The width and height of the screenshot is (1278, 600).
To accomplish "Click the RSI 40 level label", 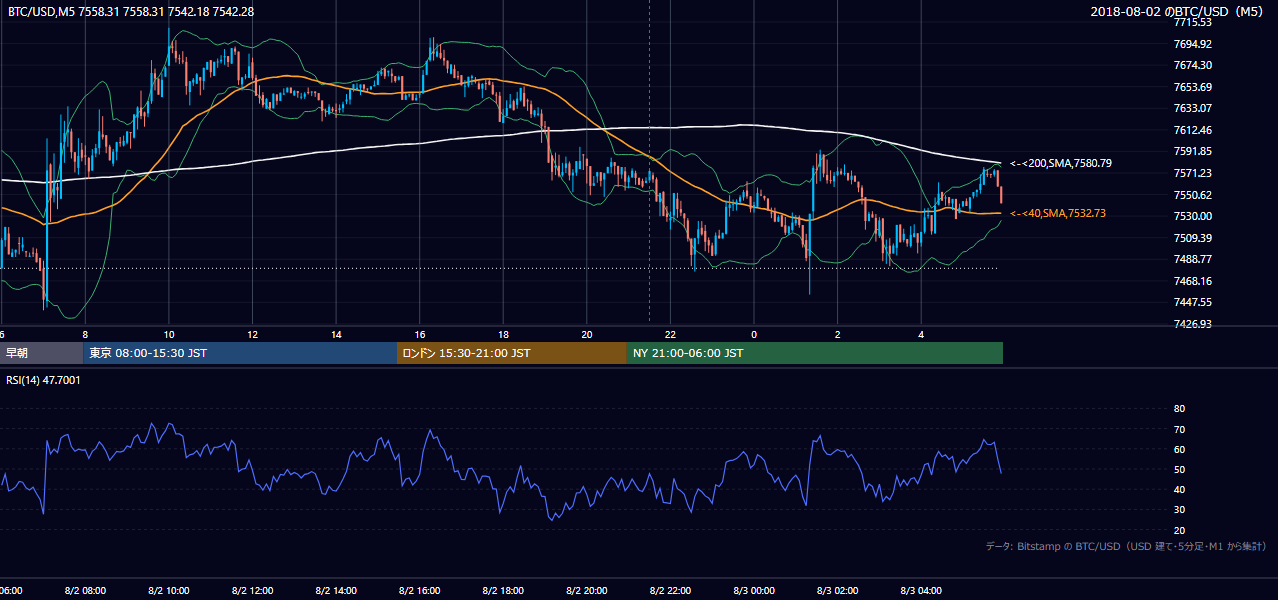I will point(1179,489).
